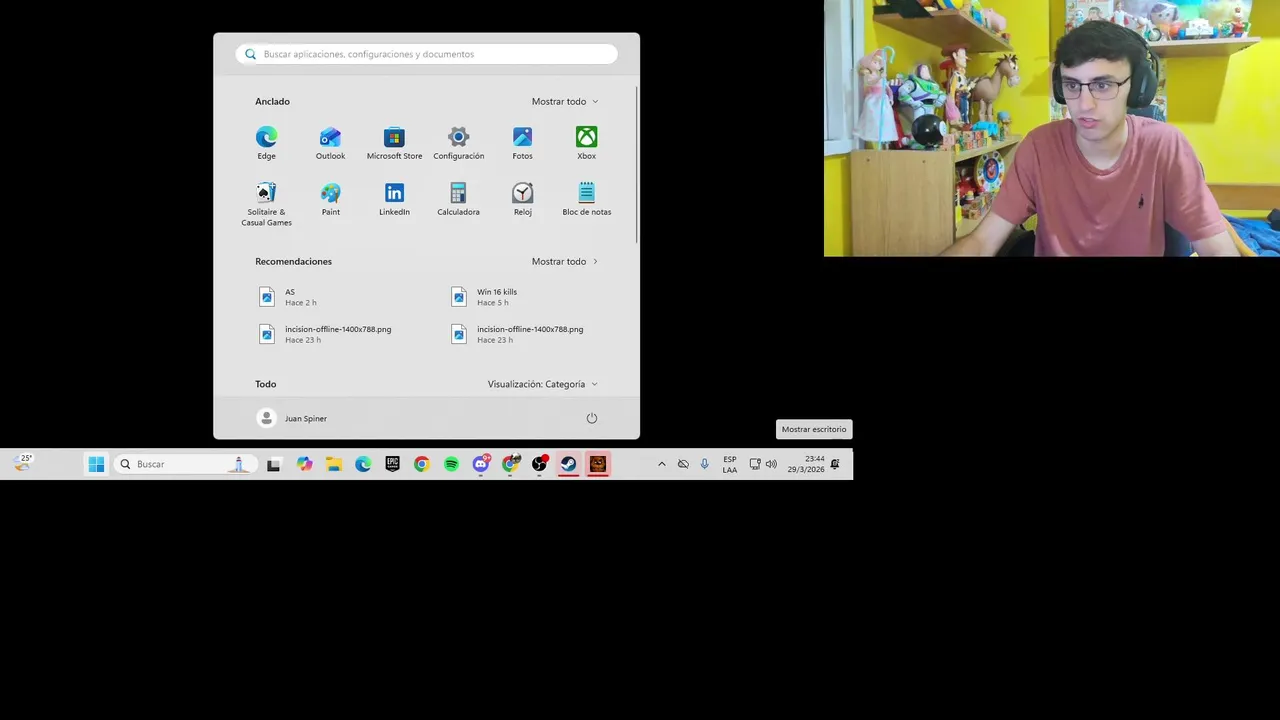This screenshot has width=1280, height=720.
Task: Open Spotify from the taskbar
Action: pos(451,464)
